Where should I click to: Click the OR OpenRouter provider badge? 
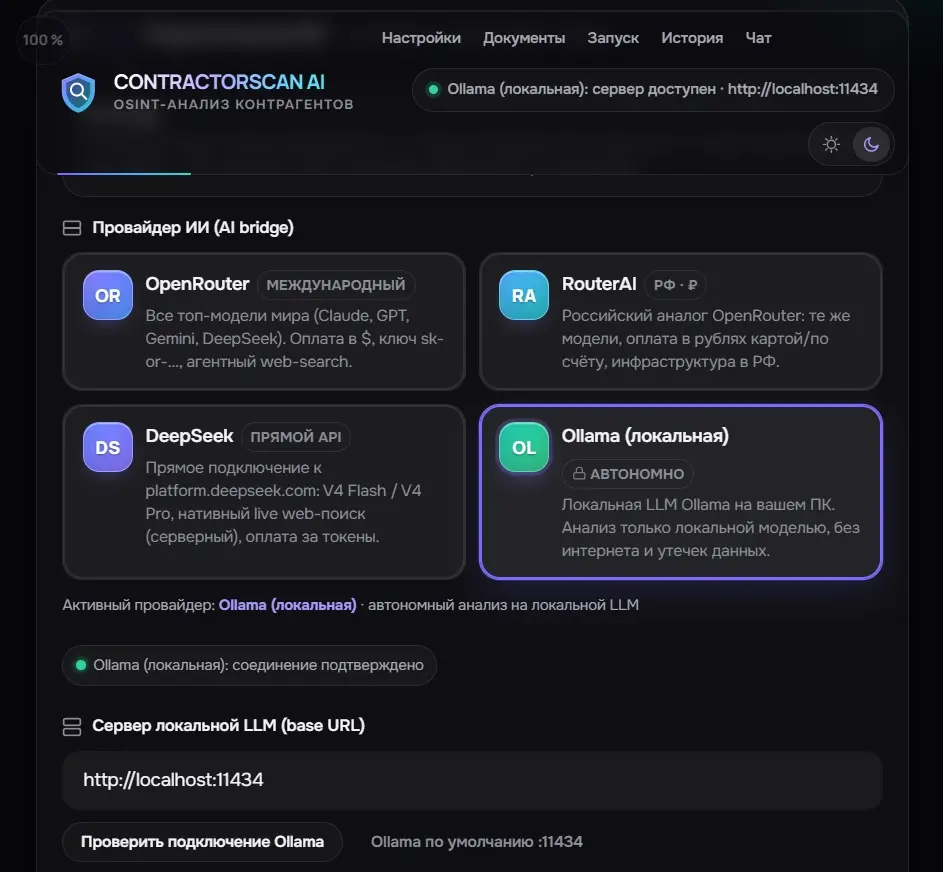point(108,295)
